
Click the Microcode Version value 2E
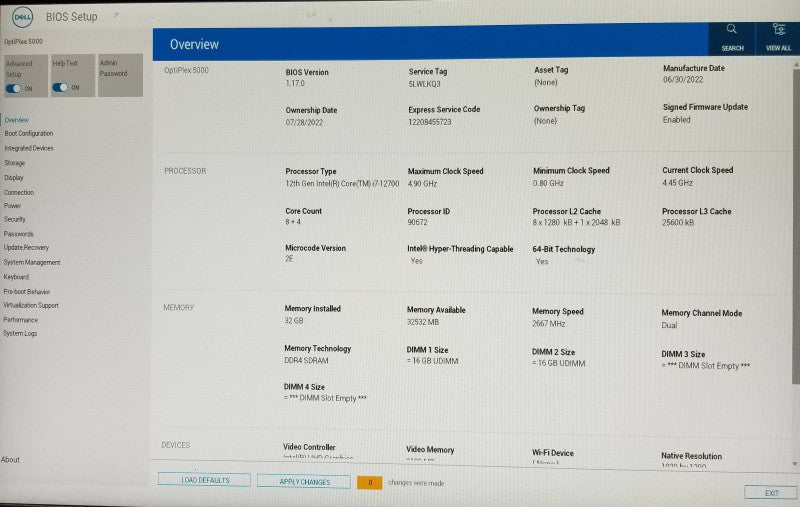(x=289, y=259)
